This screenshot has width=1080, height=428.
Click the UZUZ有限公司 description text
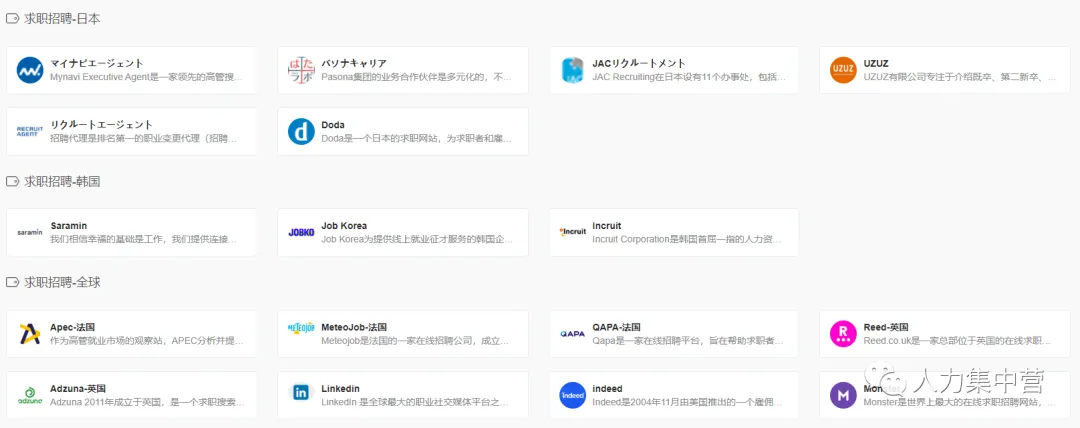[959, 77]
